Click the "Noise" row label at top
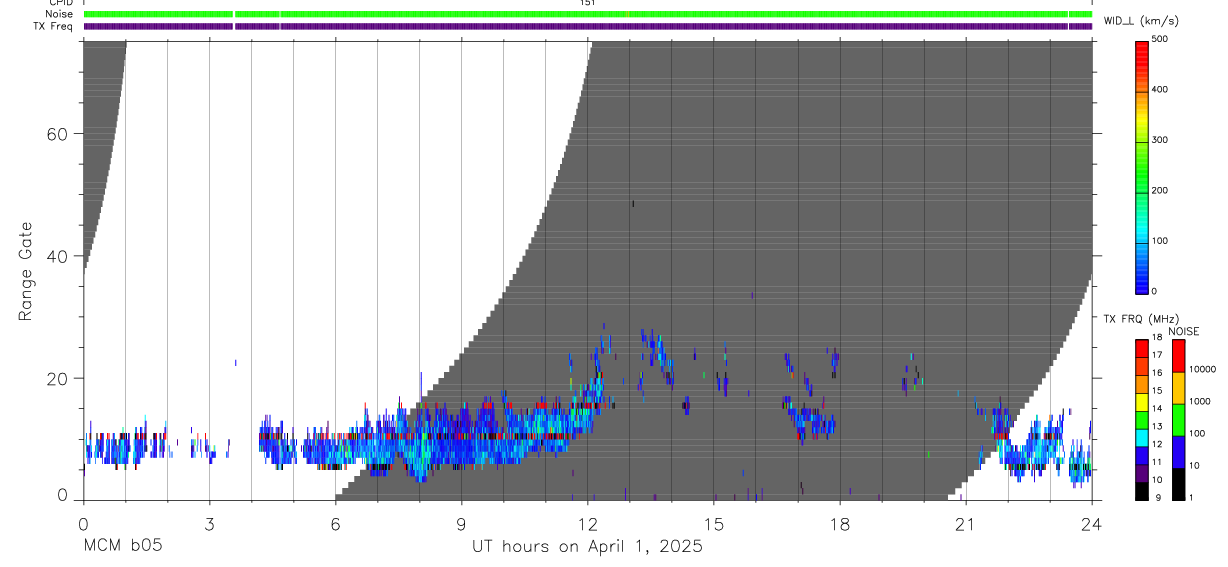The height and width of the screenshot is (567, 1228). [x=59, y=14]
